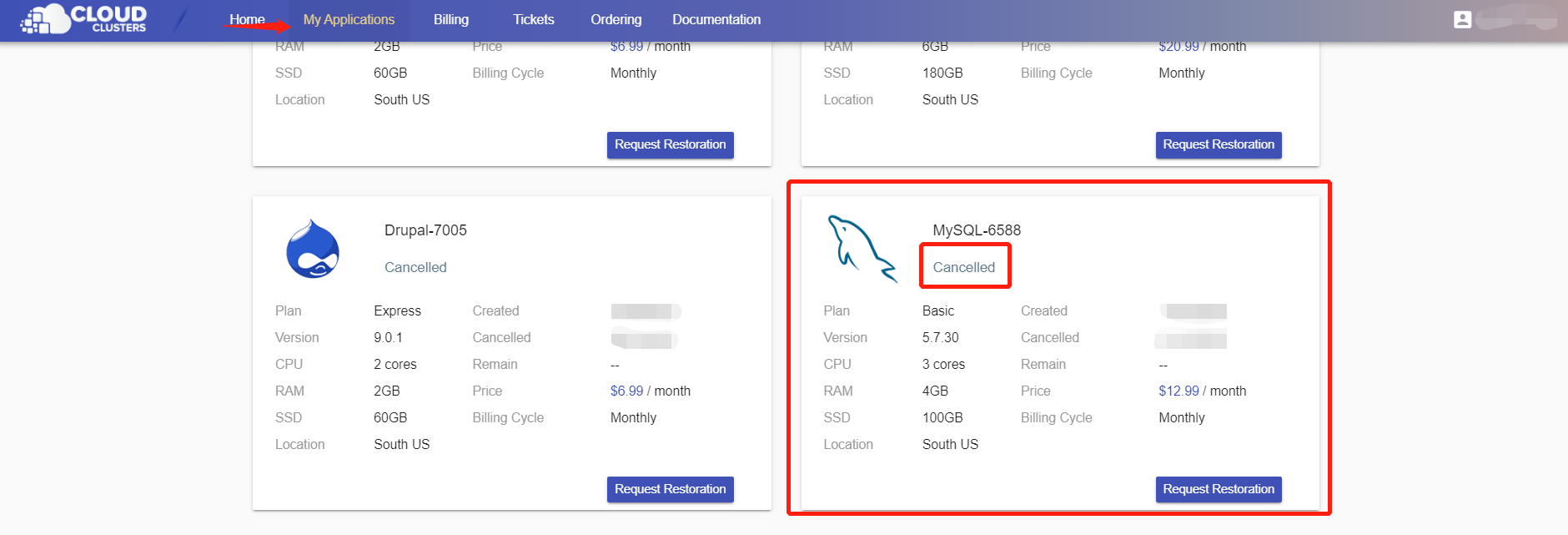Open My Applications menu

(349, 19)
